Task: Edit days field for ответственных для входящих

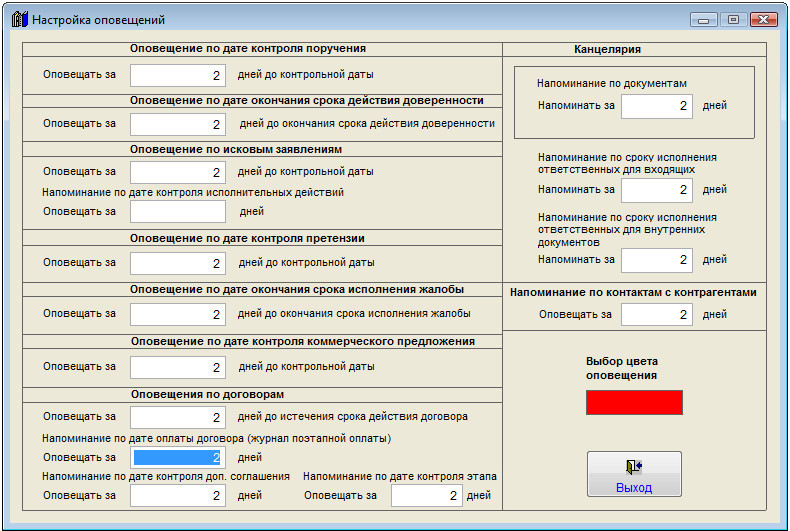Action: pos(656,190)
